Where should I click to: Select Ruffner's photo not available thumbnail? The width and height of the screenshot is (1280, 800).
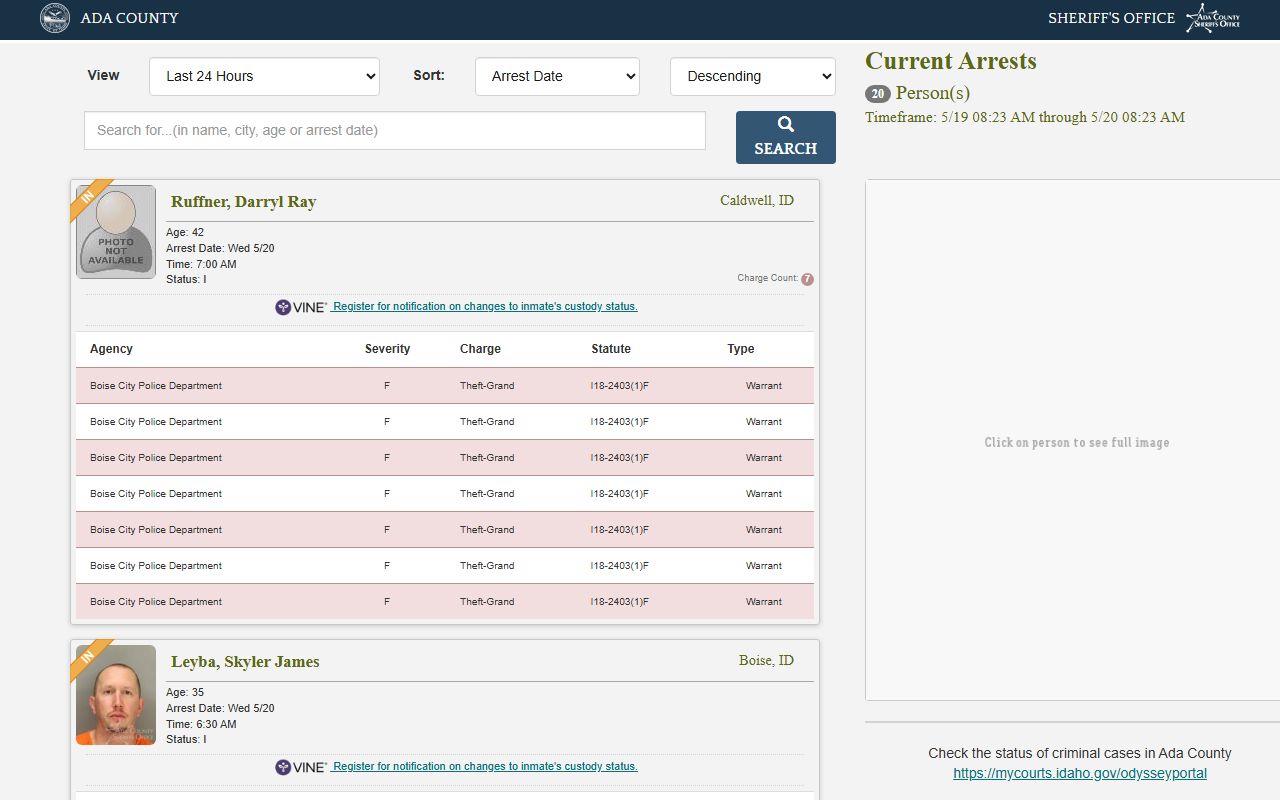point(116,232)
